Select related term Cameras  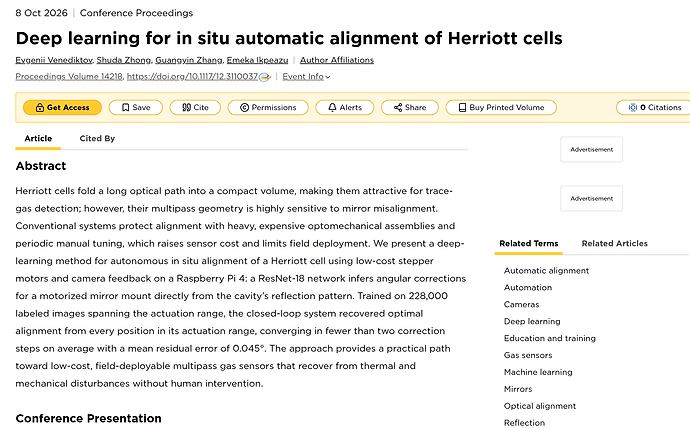[x=521, y=304]
